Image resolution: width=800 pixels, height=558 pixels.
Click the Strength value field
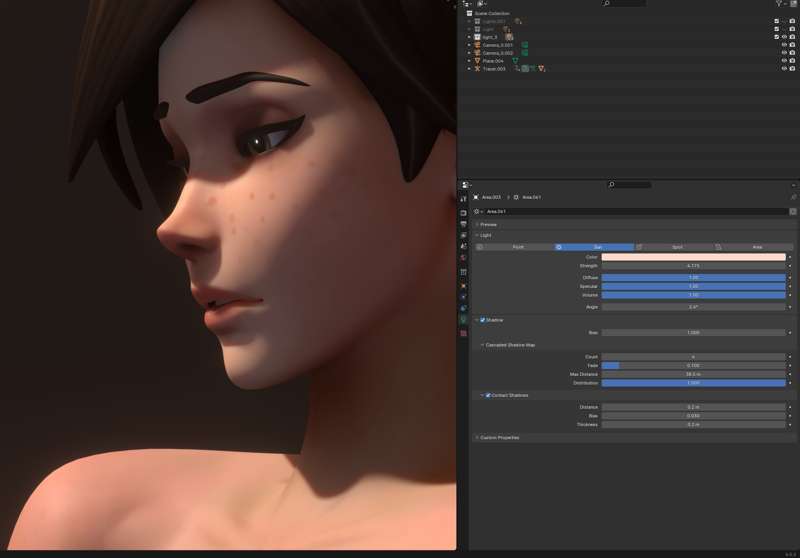693,266
